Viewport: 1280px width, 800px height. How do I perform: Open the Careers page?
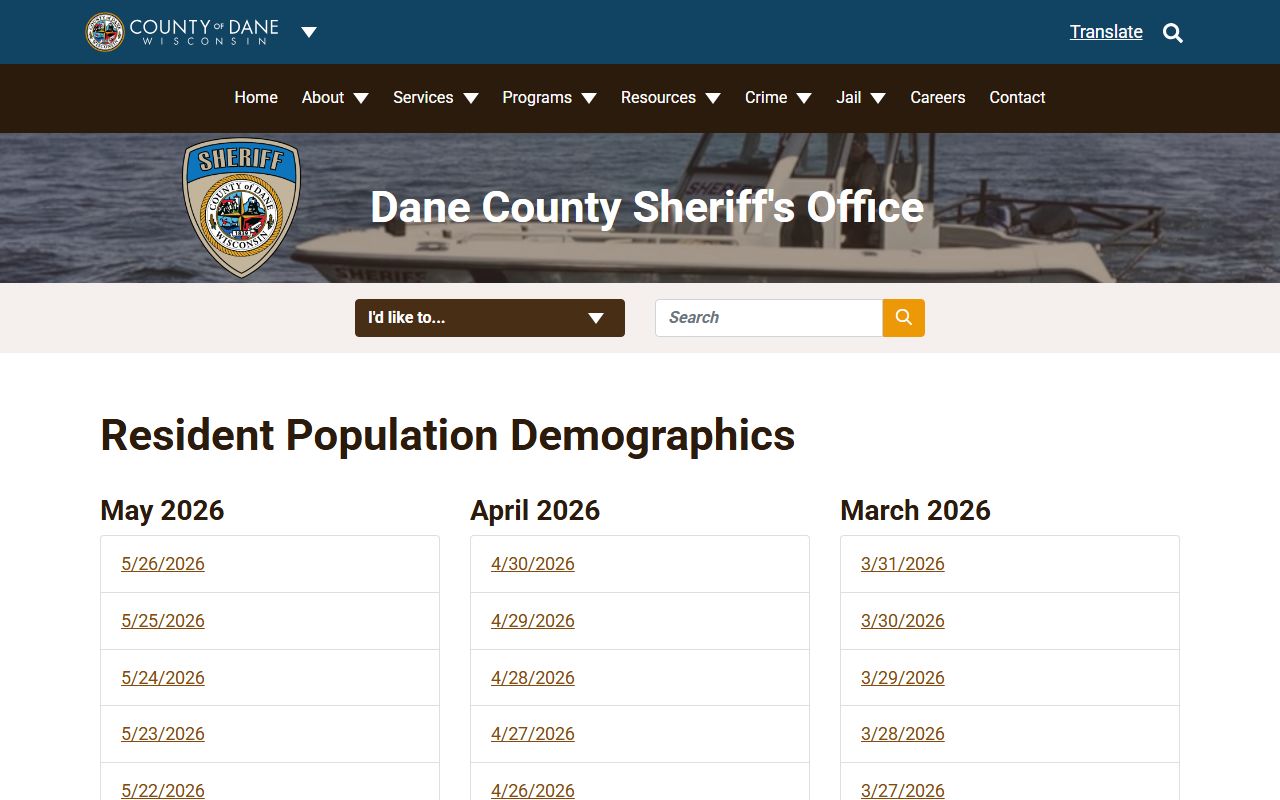pyautogui.click(x=937, y=97)
